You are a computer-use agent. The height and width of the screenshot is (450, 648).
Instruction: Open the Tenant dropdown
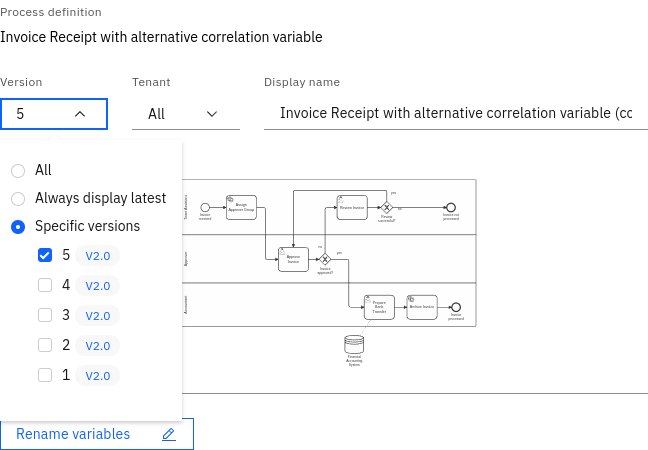[x=185, y=114]
